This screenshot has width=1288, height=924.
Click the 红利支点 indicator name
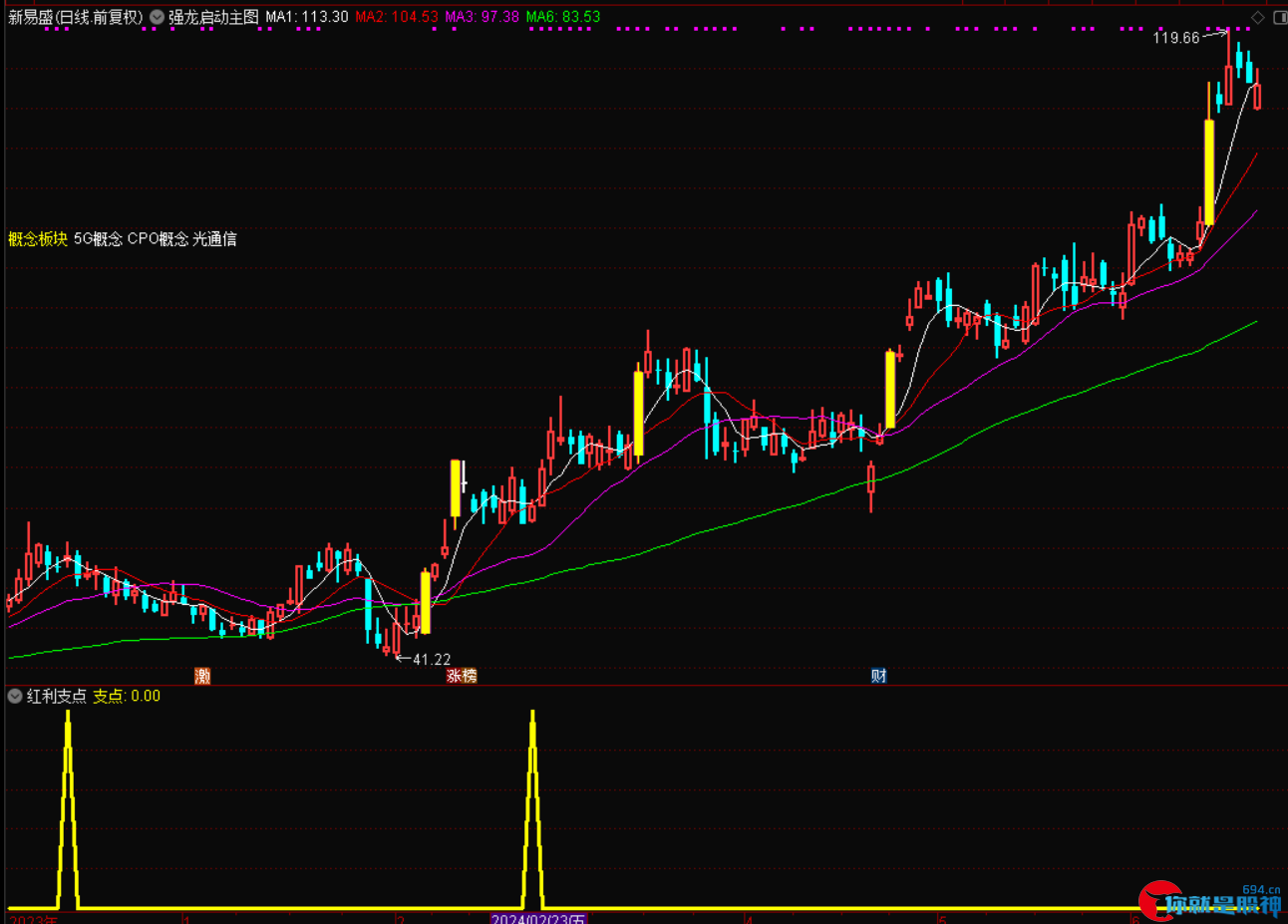(x=57, y=696)
